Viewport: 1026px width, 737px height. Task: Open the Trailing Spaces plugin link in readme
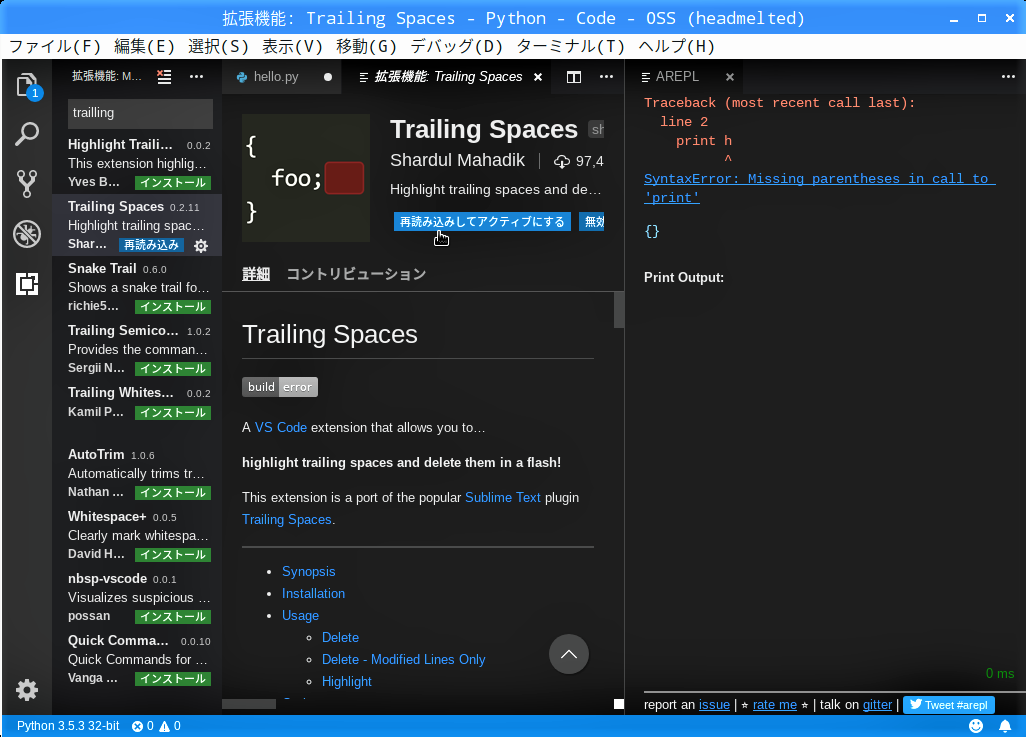coord(287,520)
